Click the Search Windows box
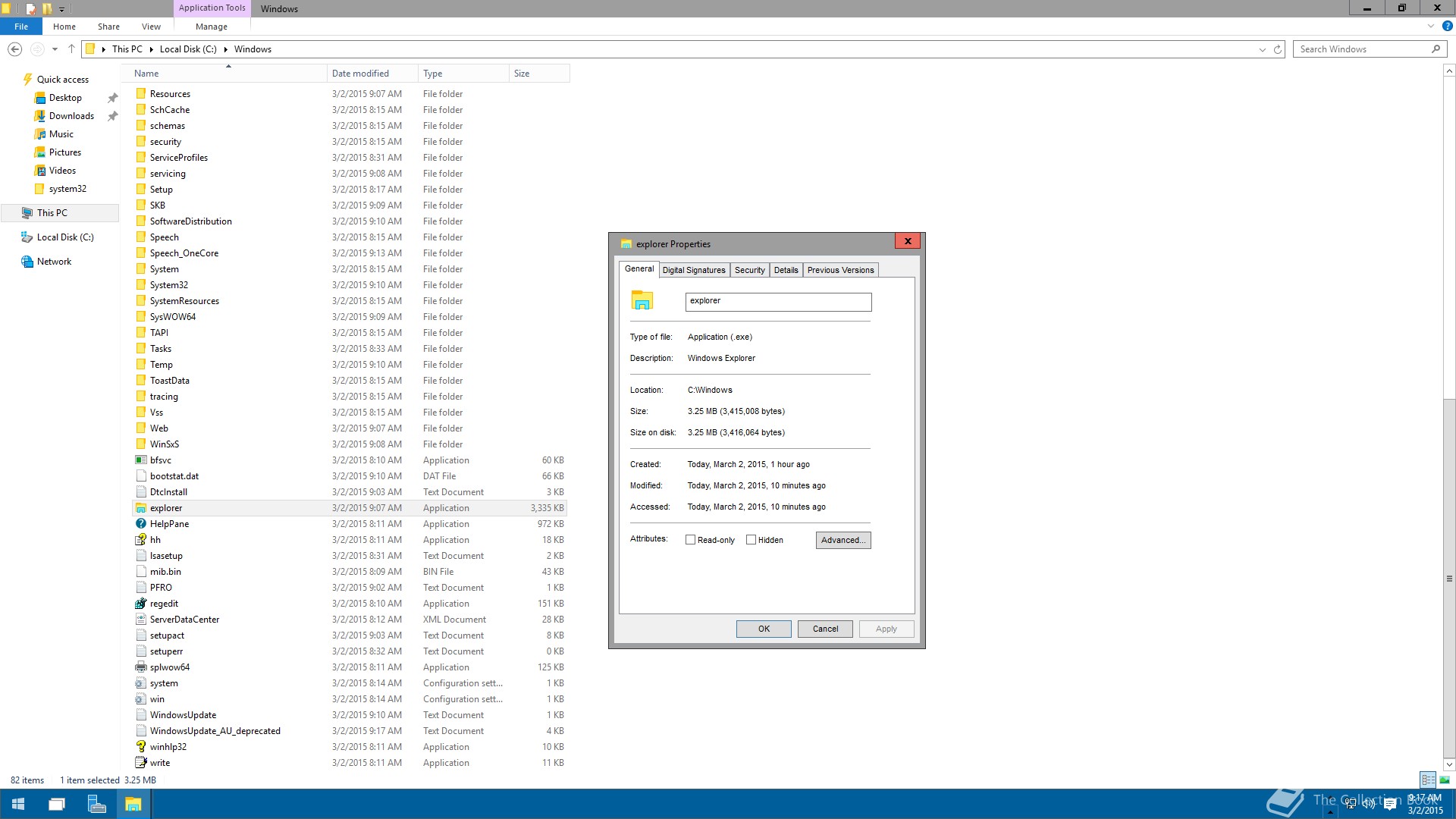Image resolution: width=1456 pixels, height=819 pixels. point(1369,49)
